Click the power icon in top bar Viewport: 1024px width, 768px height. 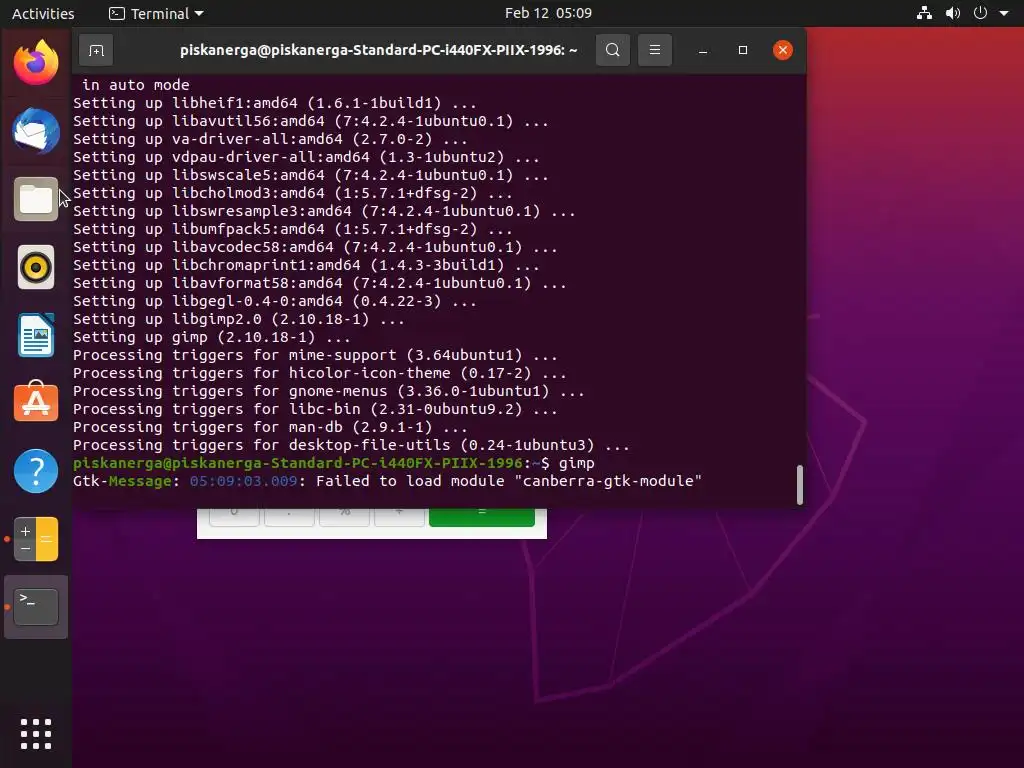click(x=980, y=13)
